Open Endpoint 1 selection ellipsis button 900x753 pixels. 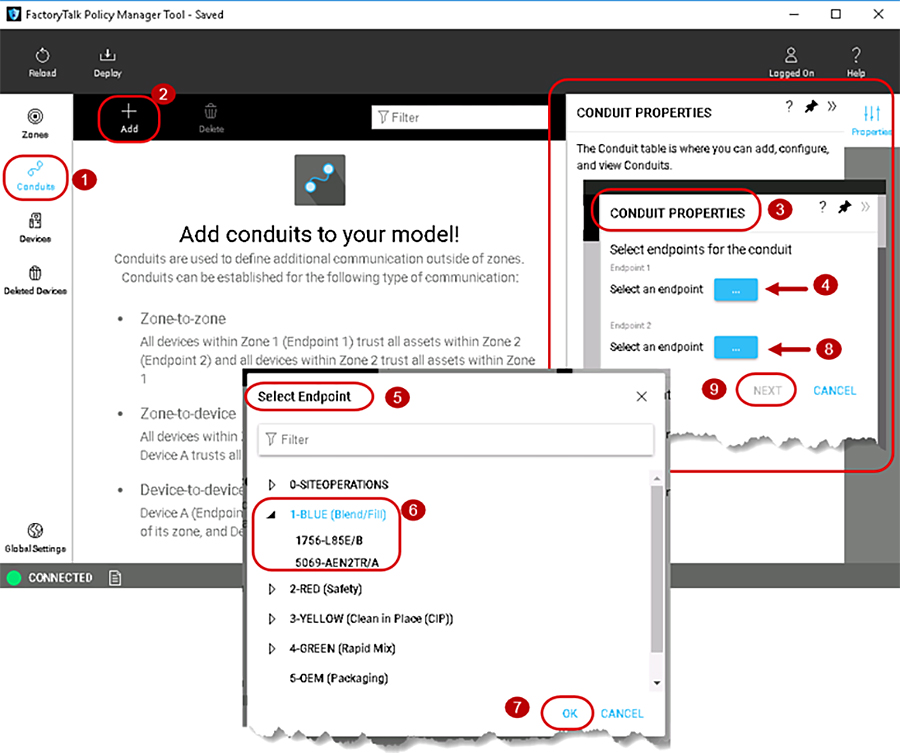736,290
